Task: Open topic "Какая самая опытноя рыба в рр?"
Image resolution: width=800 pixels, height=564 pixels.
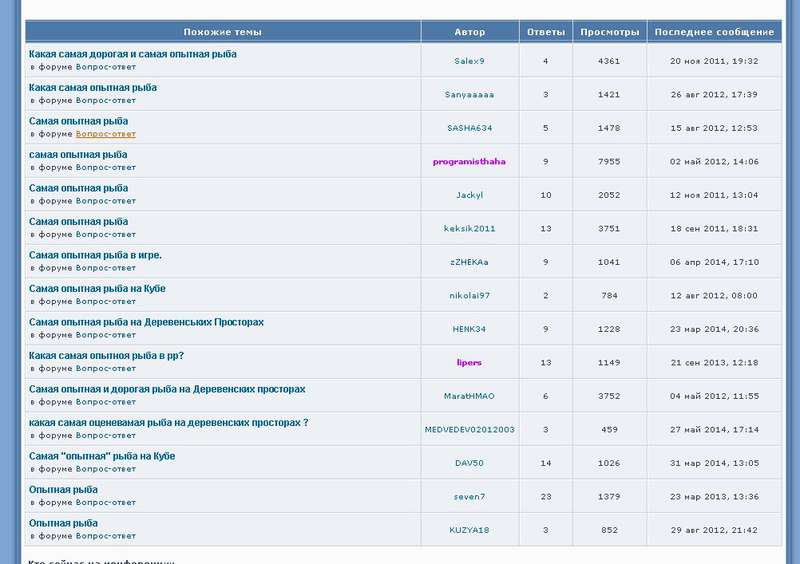Action: [106, 356]
